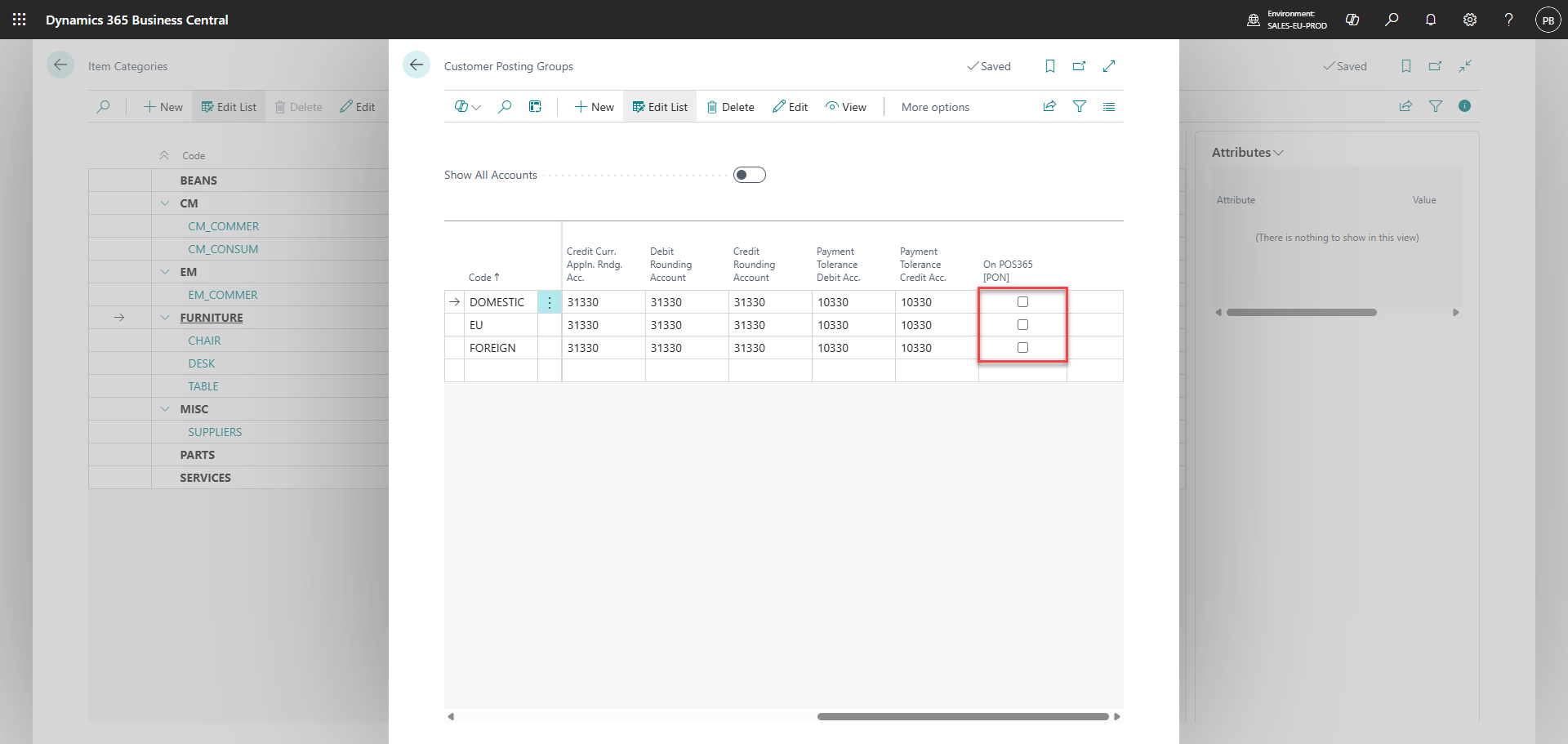
Task: Open the DOMESTIC row show-more-options menu
Action: coord(550,302)
